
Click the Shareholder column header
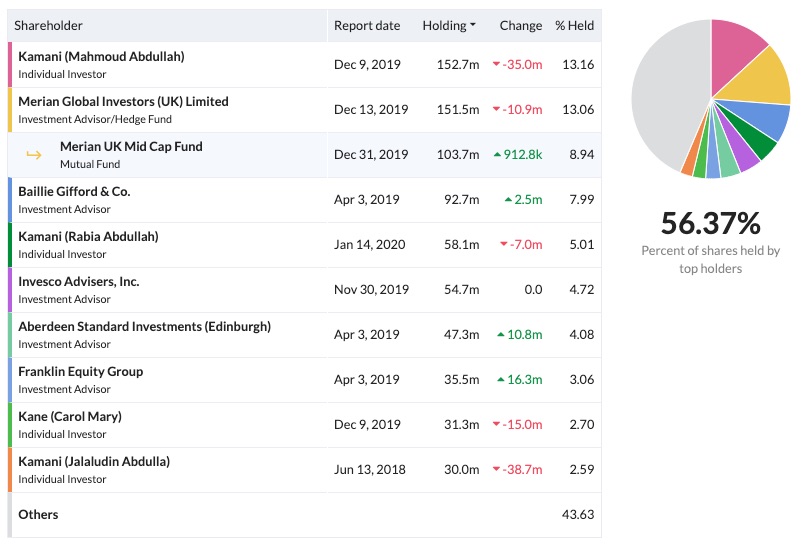pyautogui.click(x=48, y=26)
